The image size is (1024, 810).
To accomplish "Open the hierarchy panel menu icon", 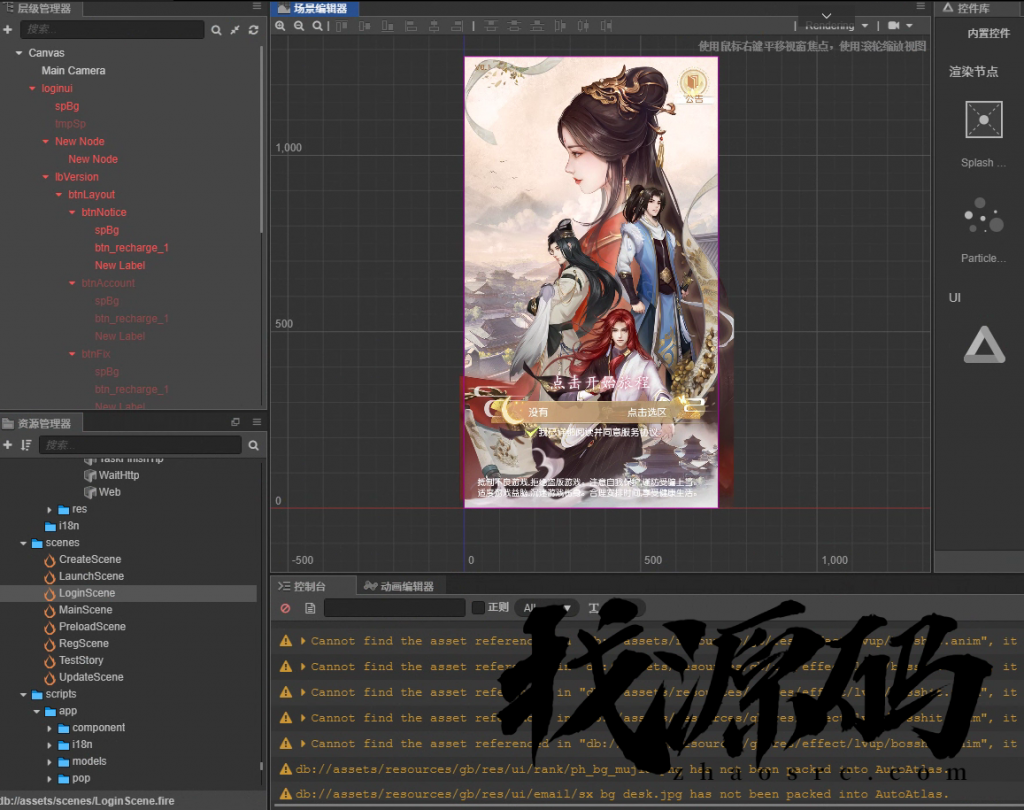I will pos(257,7).
